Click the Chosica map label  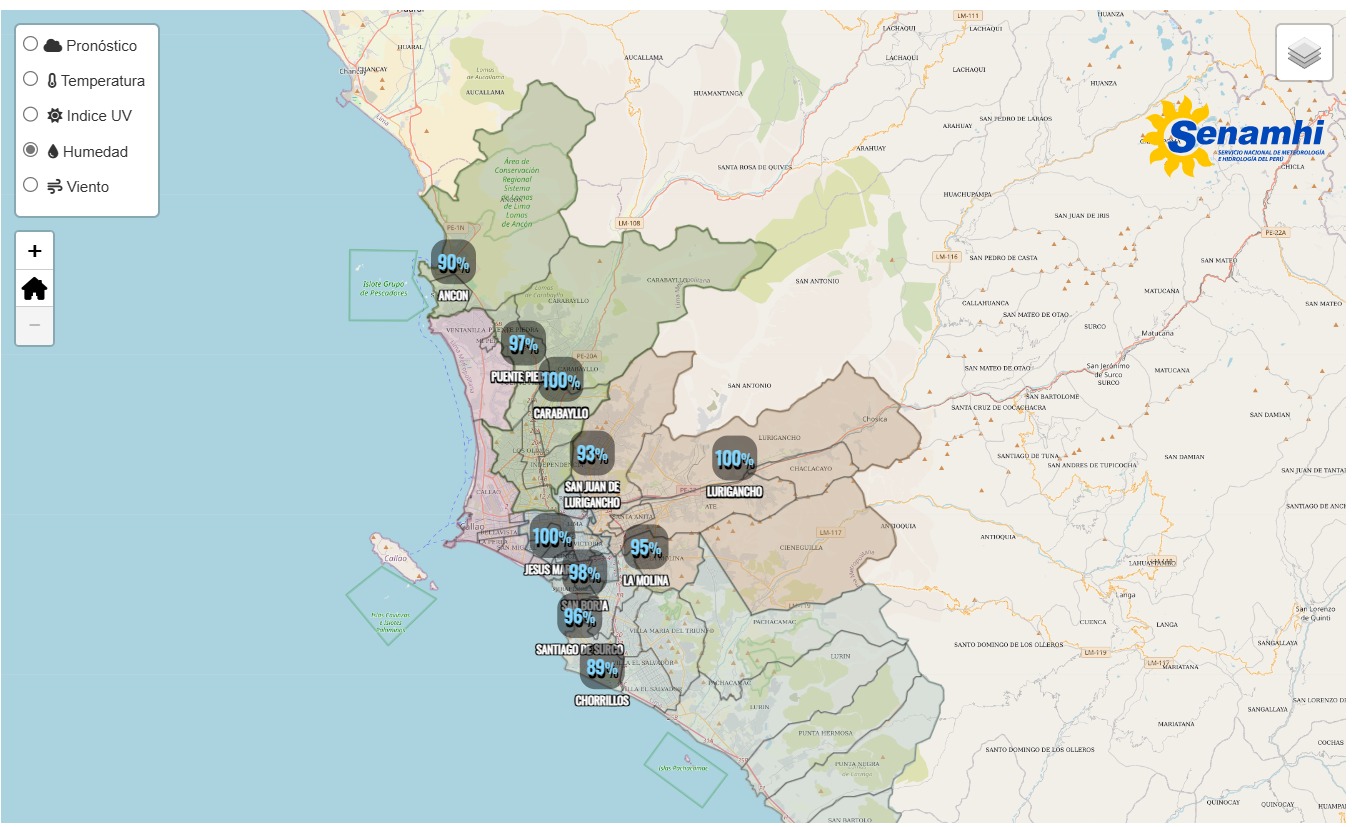(875, 419)
